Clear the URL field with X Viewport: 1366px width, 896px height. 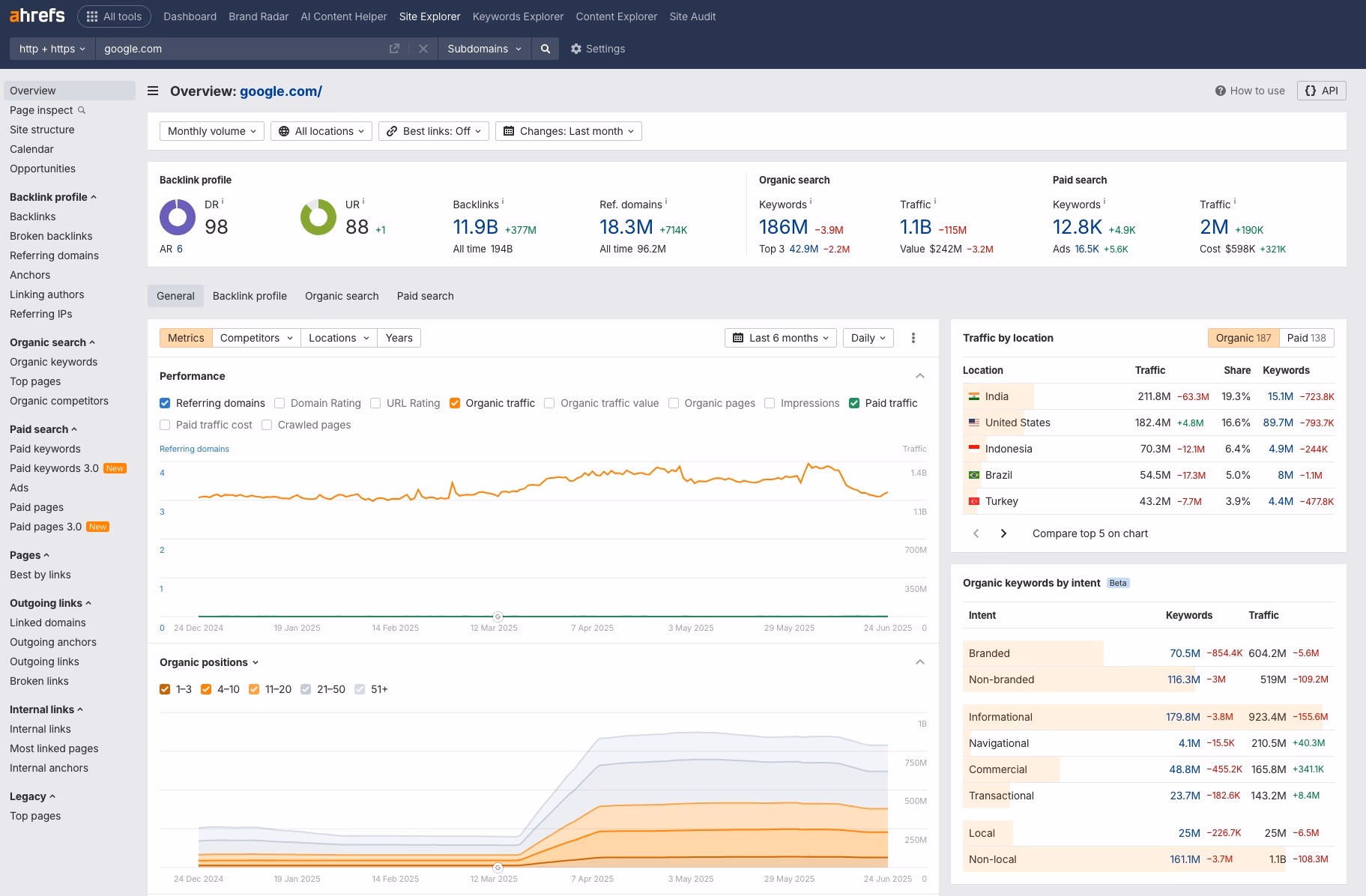pyautogui.click(x=423, y=49)
